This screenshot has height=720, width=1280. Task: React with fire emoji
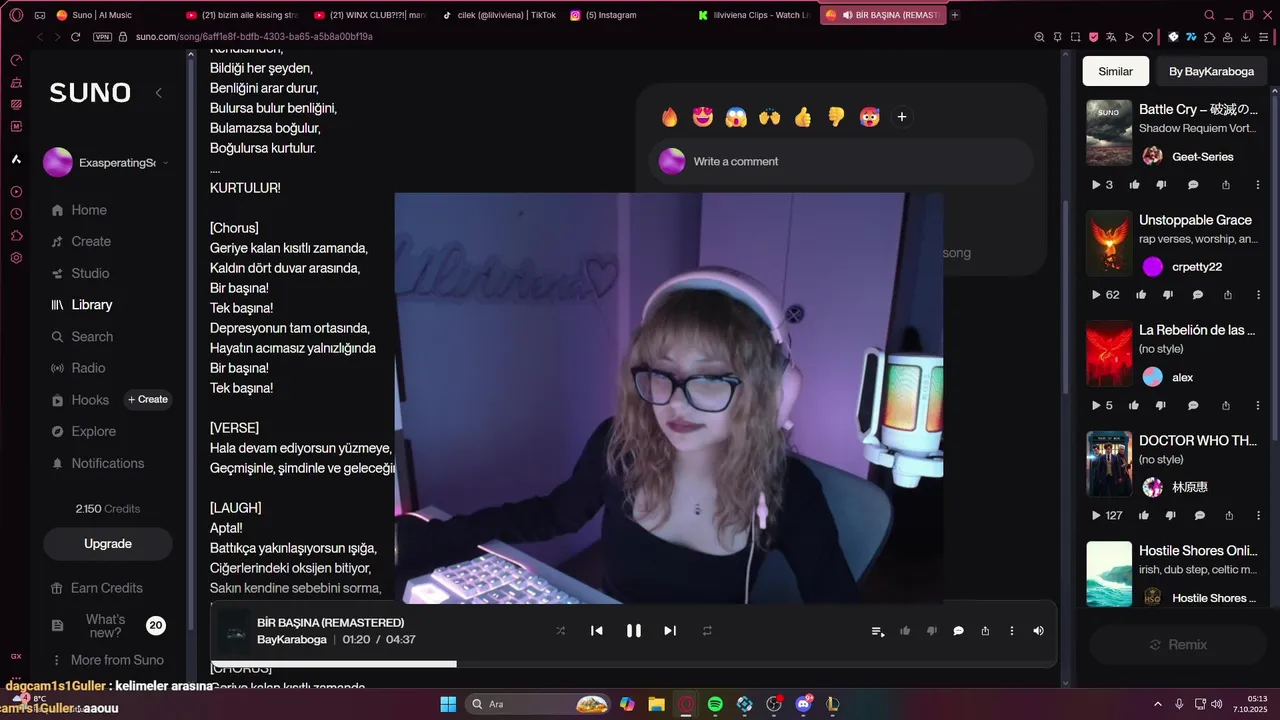tap(670, 117)
